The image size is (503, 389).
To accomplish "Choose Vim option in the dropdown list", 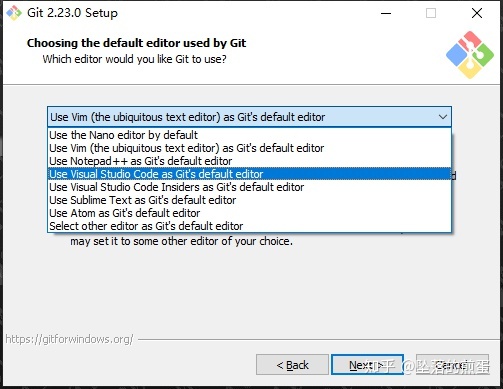I will 249,148.
